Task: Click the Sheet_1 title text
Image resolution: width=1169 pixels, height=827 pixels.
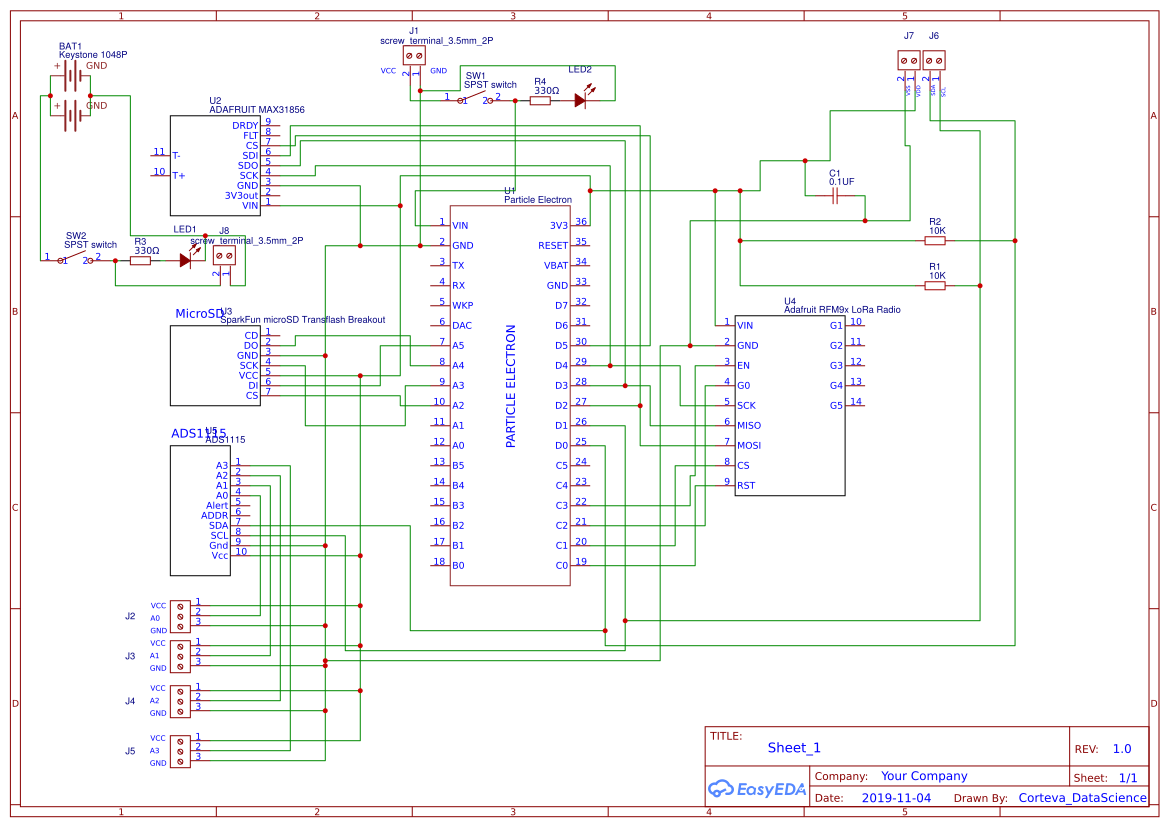Action: click(x=792, y=747)
